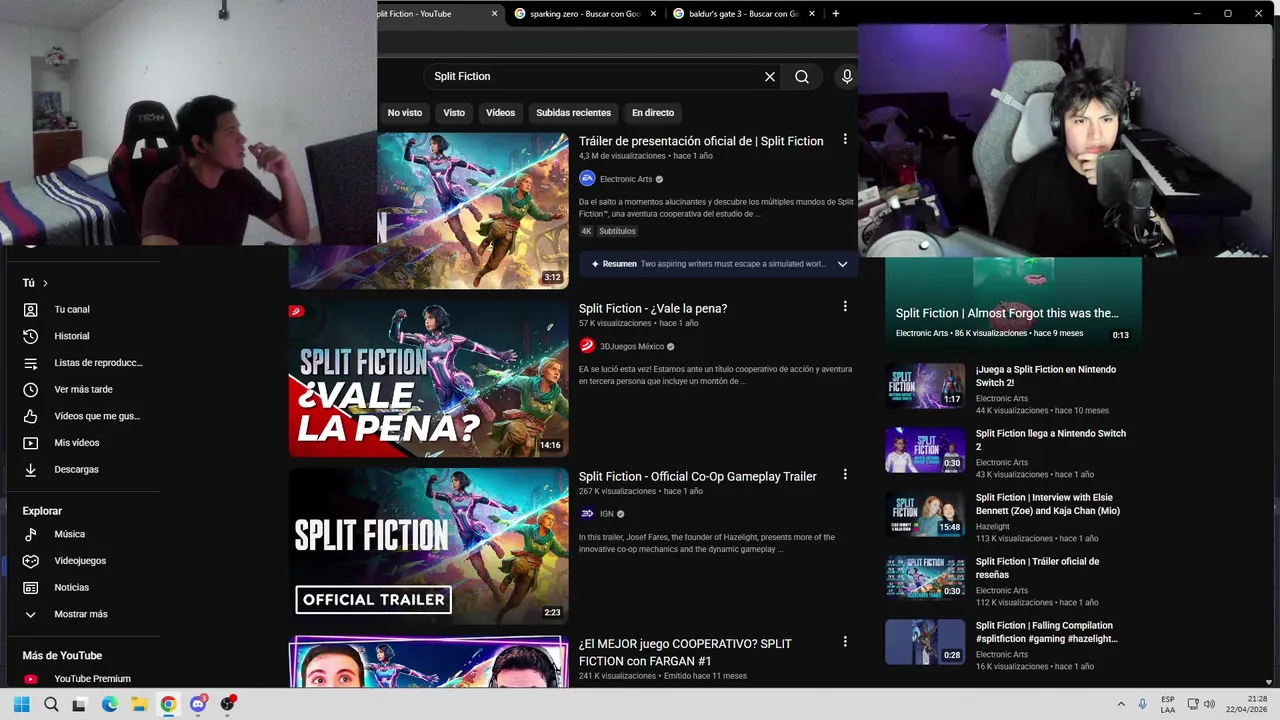This screenshot has width=1280, height=720.
Task: Play the OFFICIAL TRAILER thumbnail
Action: [429, 546]
